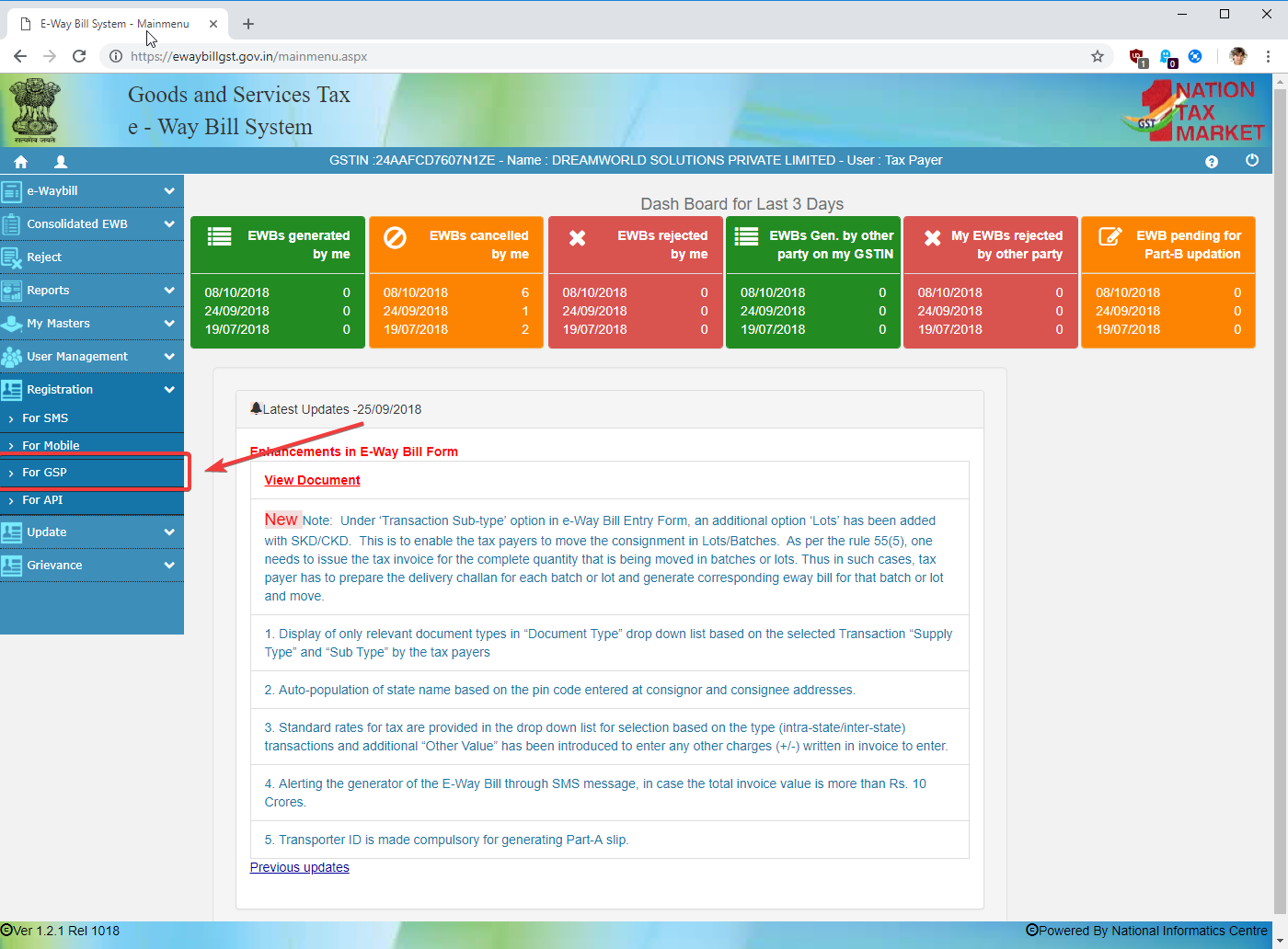Screen dimensions: 1288x949
Task: Open a new browser tab
Action: (x=248, y=24)
